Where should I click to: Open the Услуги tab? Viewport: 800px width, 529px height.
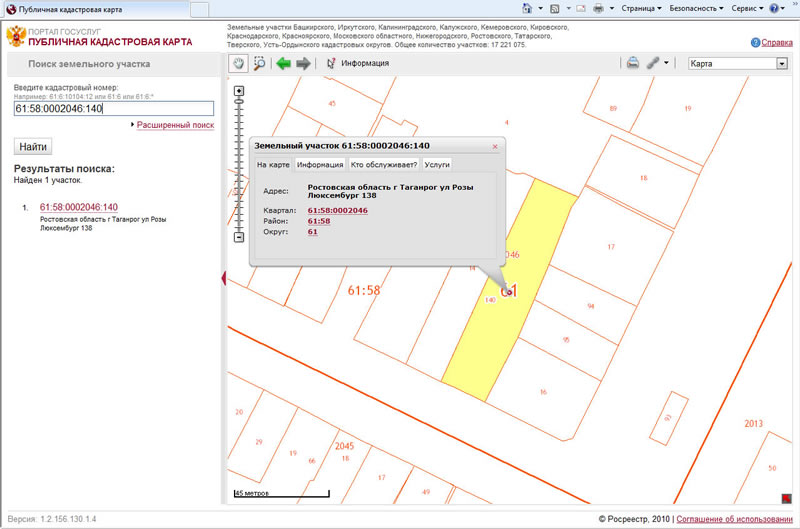(437, 165)
